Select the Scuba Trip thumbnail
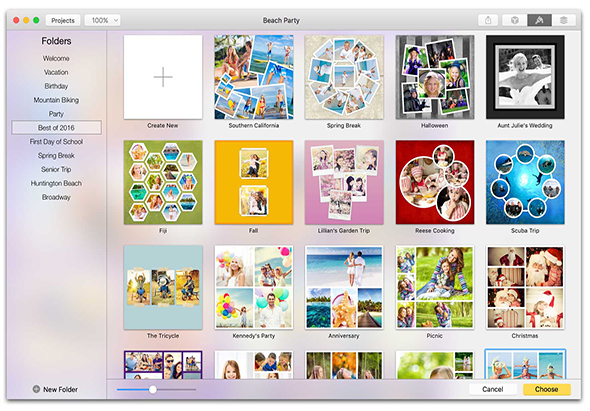This screenshot has width=590, height=411. pyautogui.click(x=525, y=183)
